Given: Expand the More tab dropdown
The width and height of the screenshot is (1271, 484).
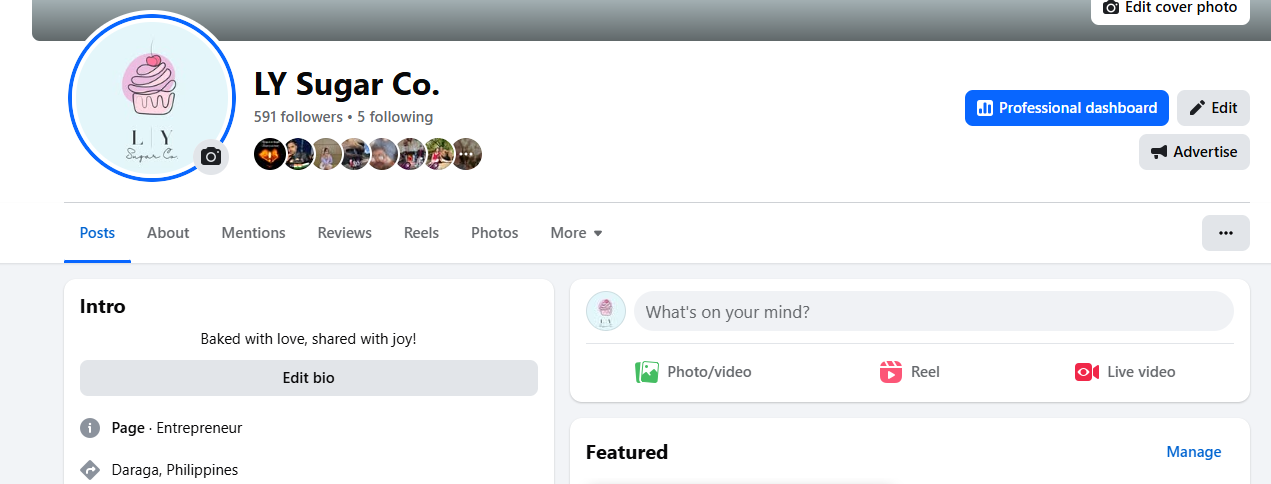Looking at the screenshot, I should (x=576, y=233).
